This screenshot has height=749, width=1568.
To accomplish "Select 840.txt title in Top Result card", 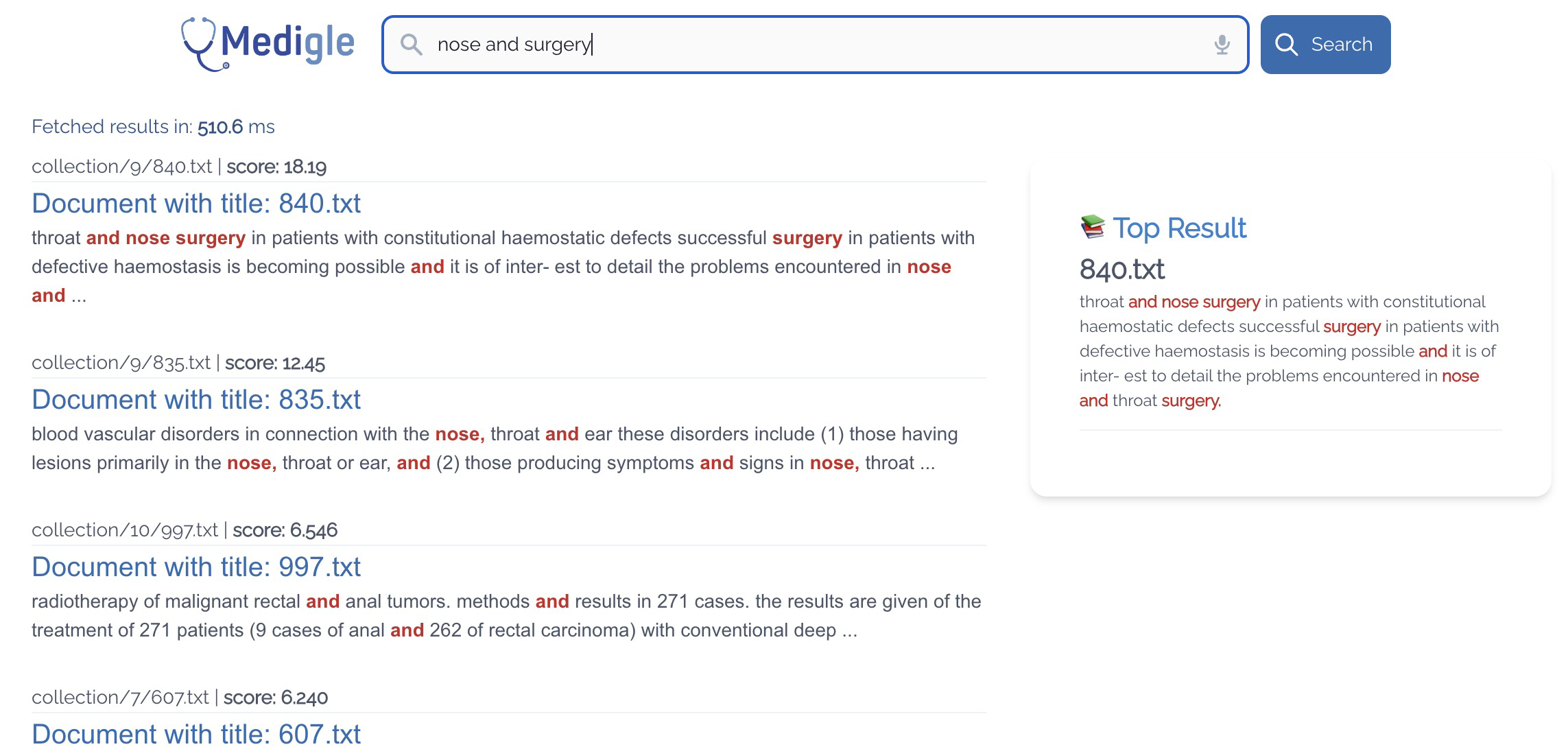I will 1121,270.
